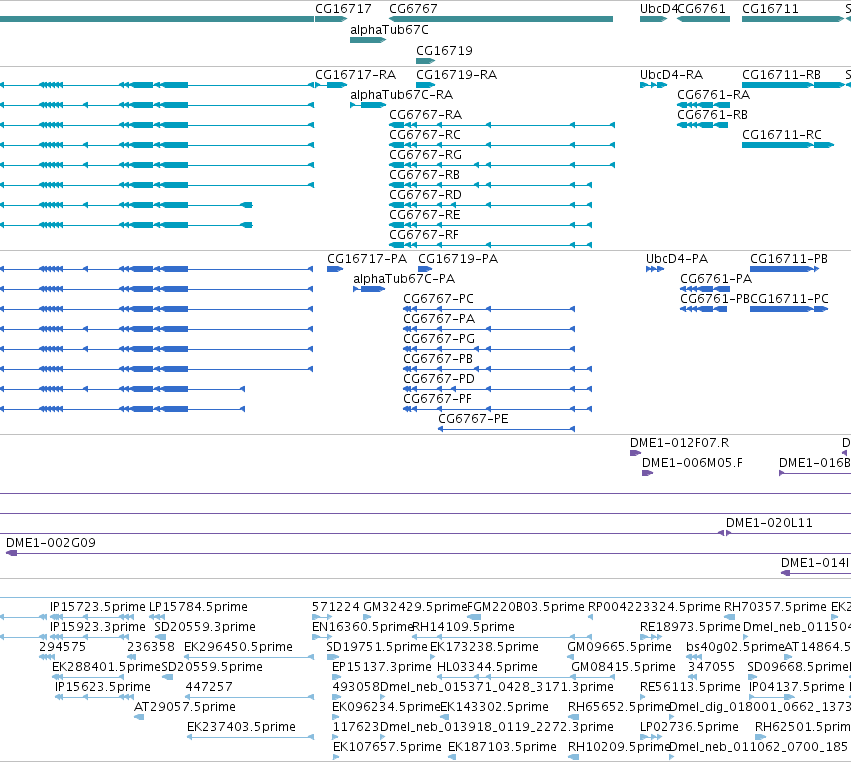Select the CG6767-RC transcript label
Image resolution: width=851 pixels, height=762 pixels.
tap(425, 135)
